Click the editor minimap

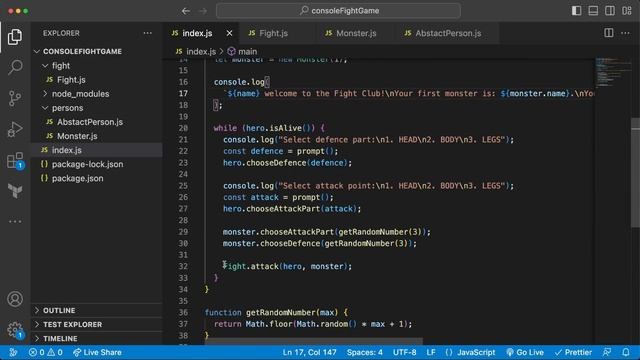[612, 73]
